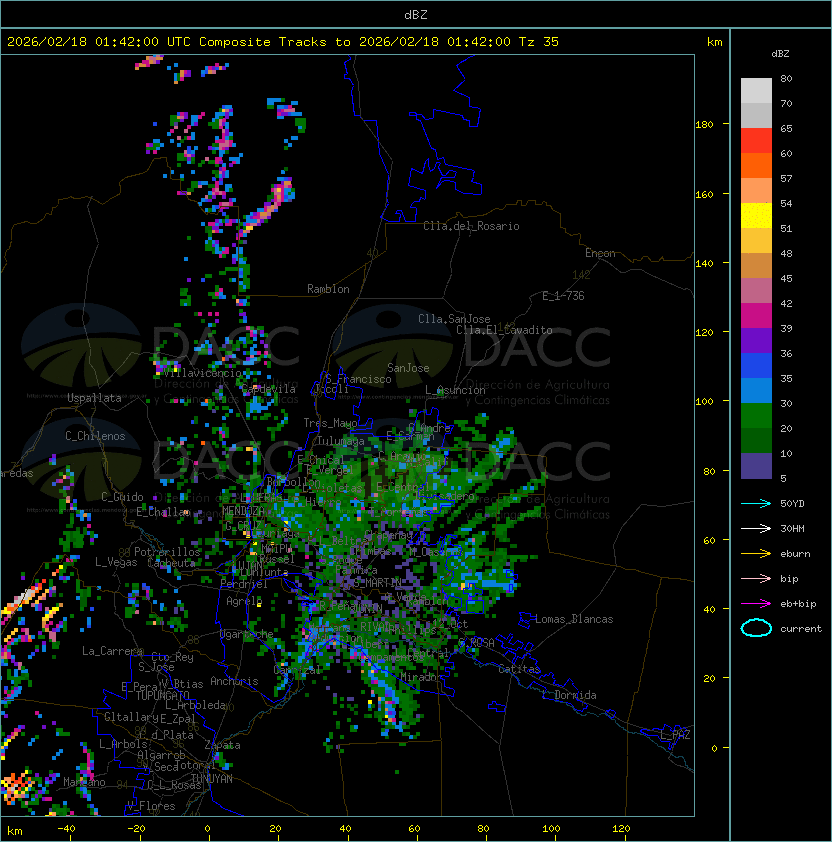Select the yellow swatch between 54 and 51
832x842 pixels.
click(756, 215)
